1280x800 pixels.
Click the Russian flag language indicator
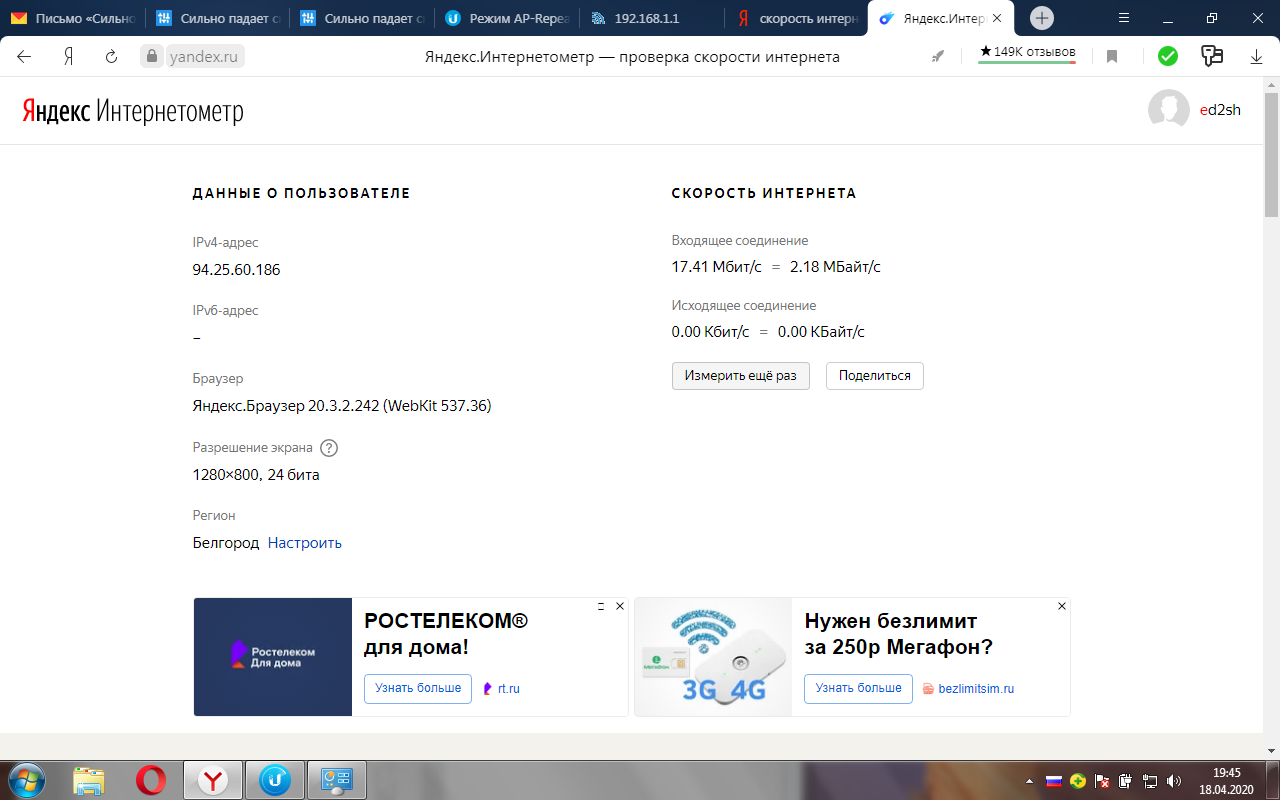click(x=1053, y=781)
